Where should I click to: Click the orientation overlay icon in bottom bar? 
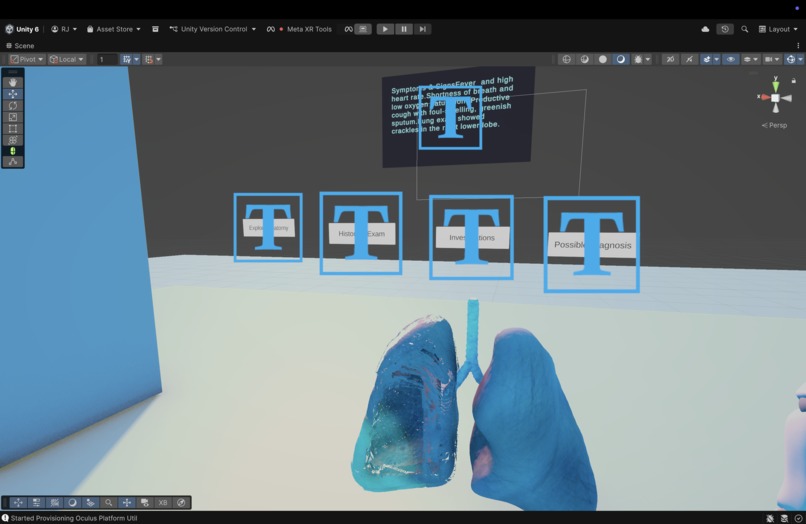point(127,502)
